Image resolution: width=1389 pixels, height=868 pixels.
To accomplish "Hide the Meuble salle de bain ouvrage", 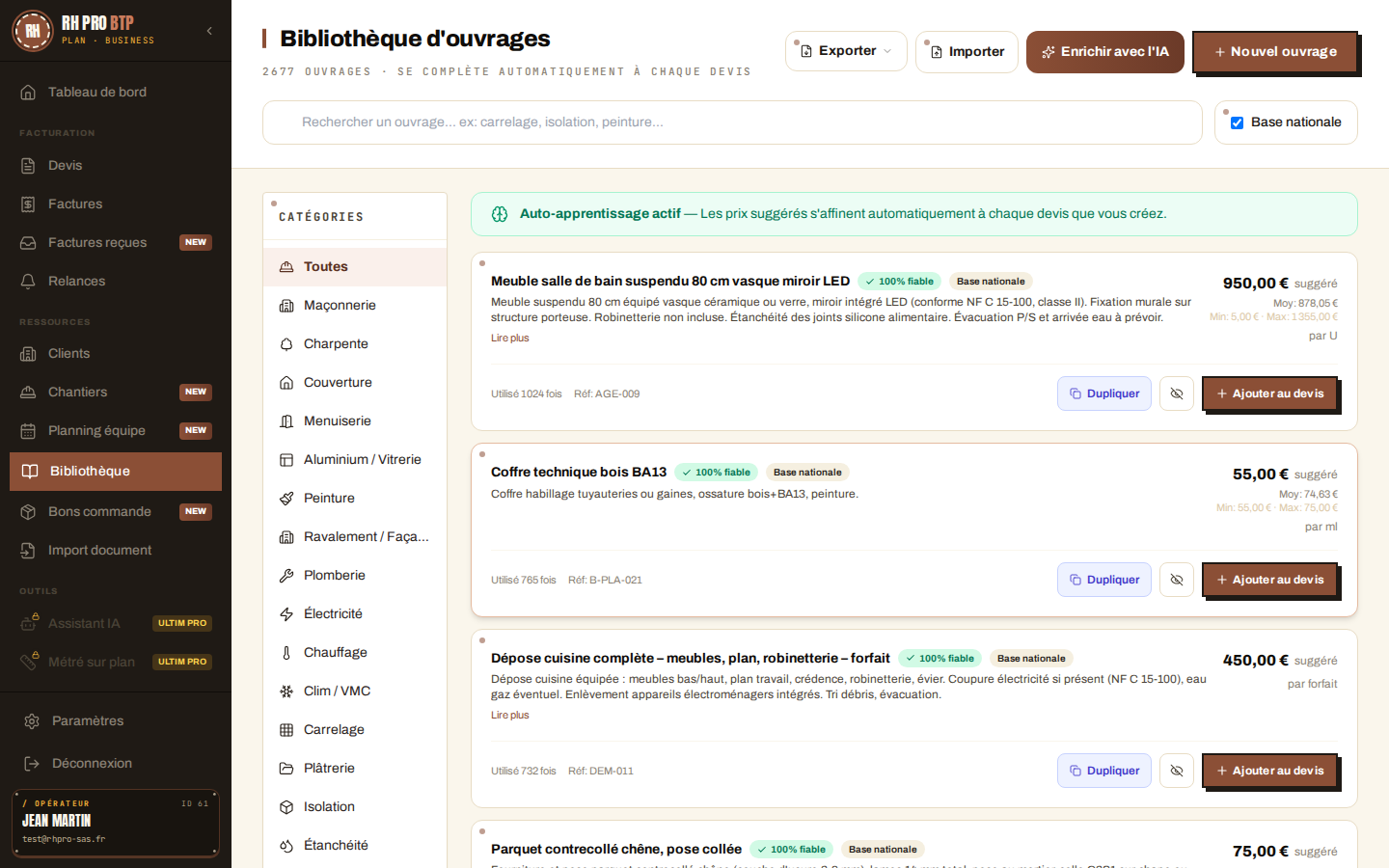I will point(1177,393).
